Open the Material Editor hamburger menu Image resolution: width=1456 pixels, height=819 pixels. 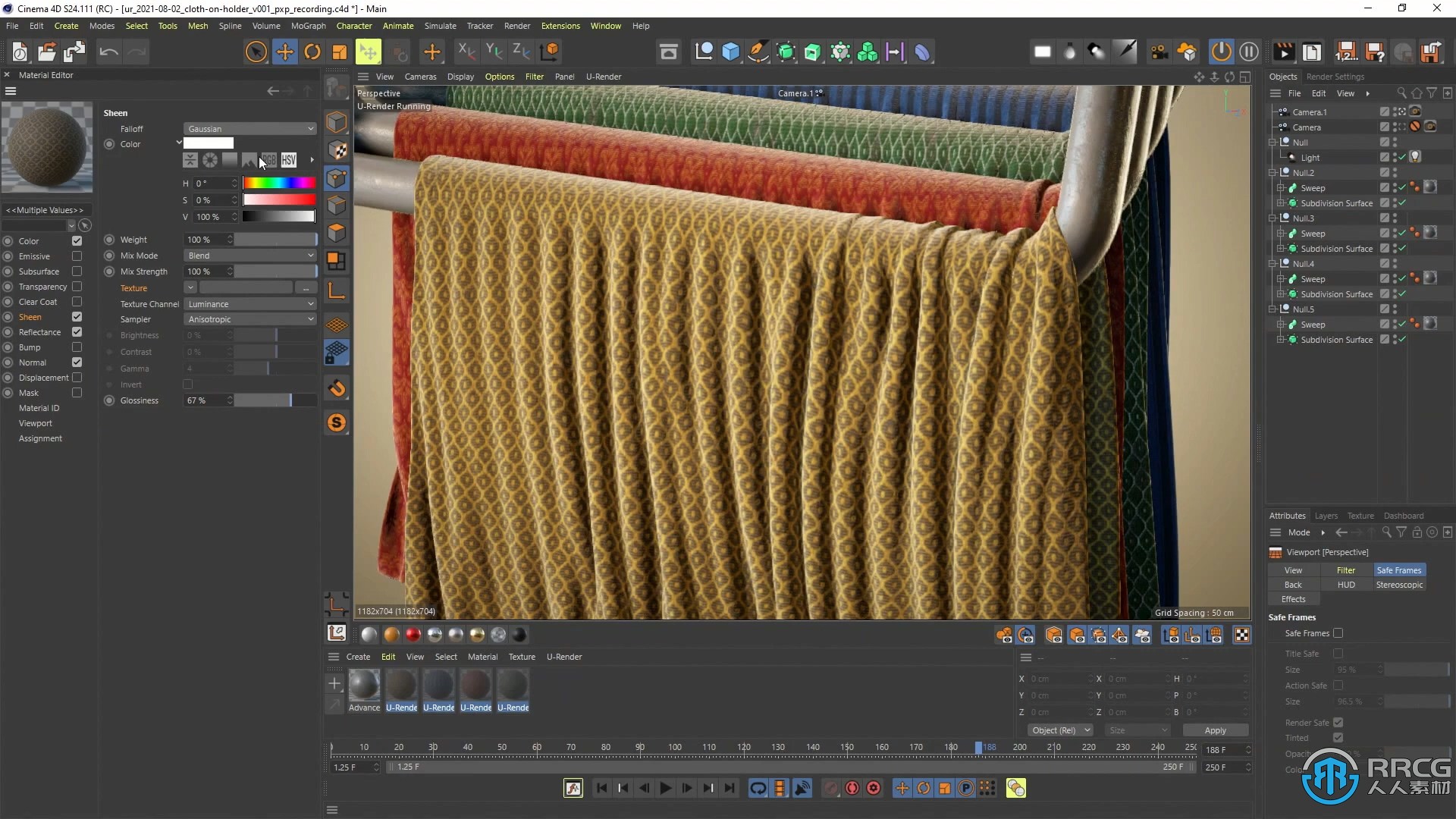pyautogui.click(x=11, y=91)
